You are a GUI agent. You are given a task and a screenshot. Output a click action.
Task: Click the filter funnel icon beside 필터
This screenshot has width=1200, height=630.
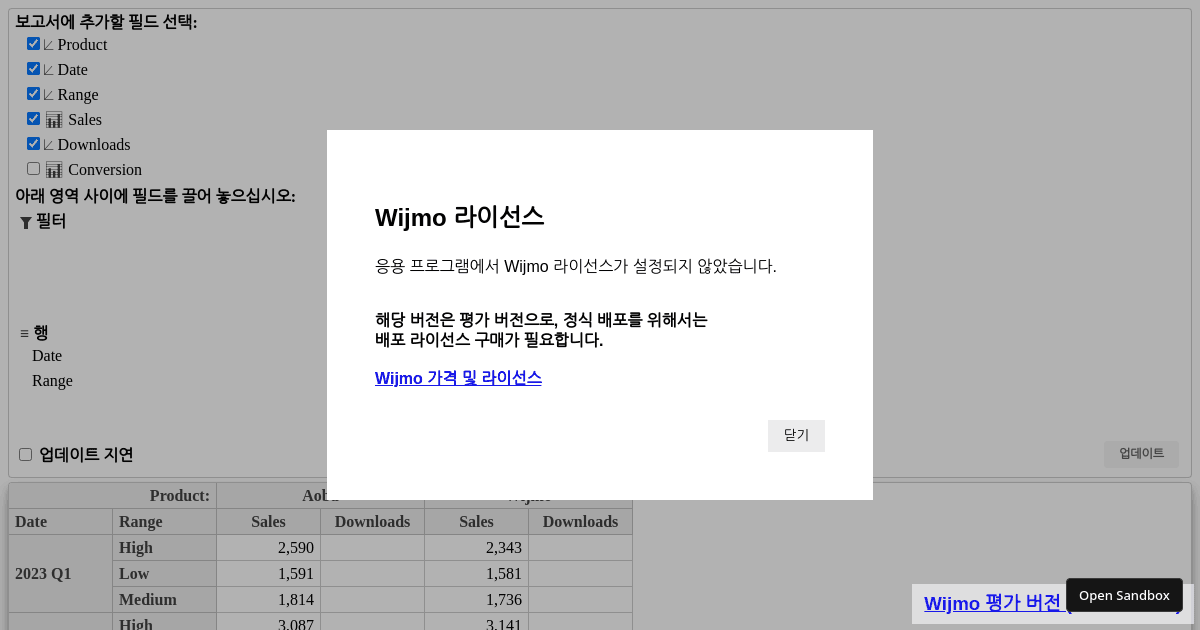coord(26,222)
